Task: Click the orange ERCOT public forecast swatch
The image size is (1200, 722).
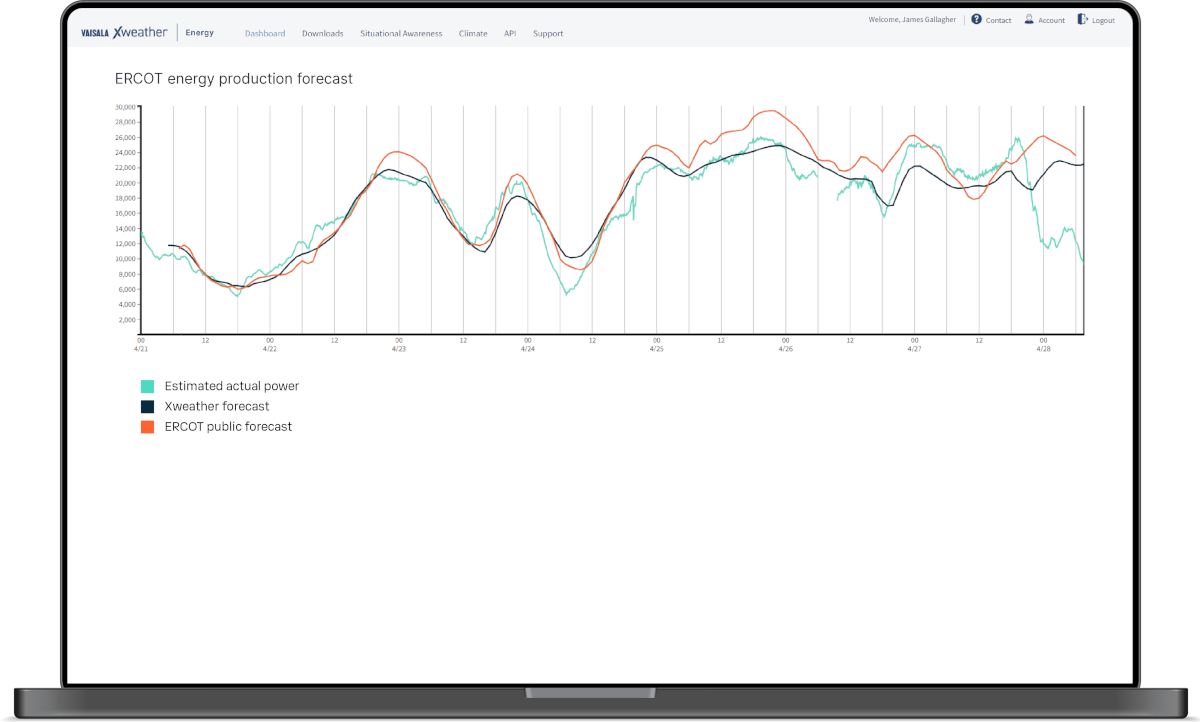Action: point(147,426)
